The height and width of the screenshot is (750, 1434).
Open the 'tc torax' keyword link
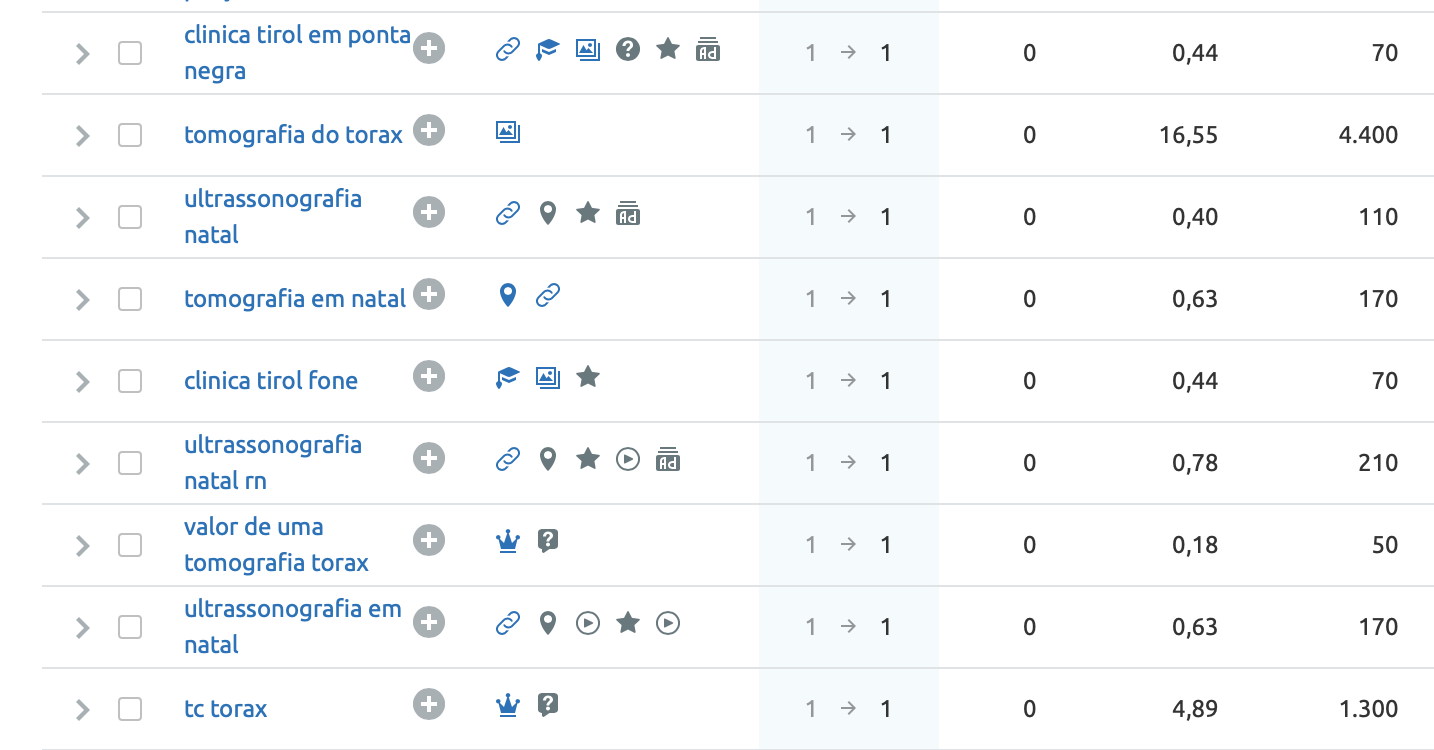point(226,709)
